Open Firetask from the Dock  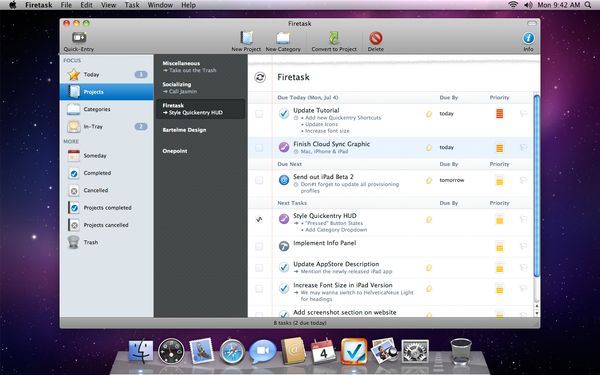pos(354,351)
